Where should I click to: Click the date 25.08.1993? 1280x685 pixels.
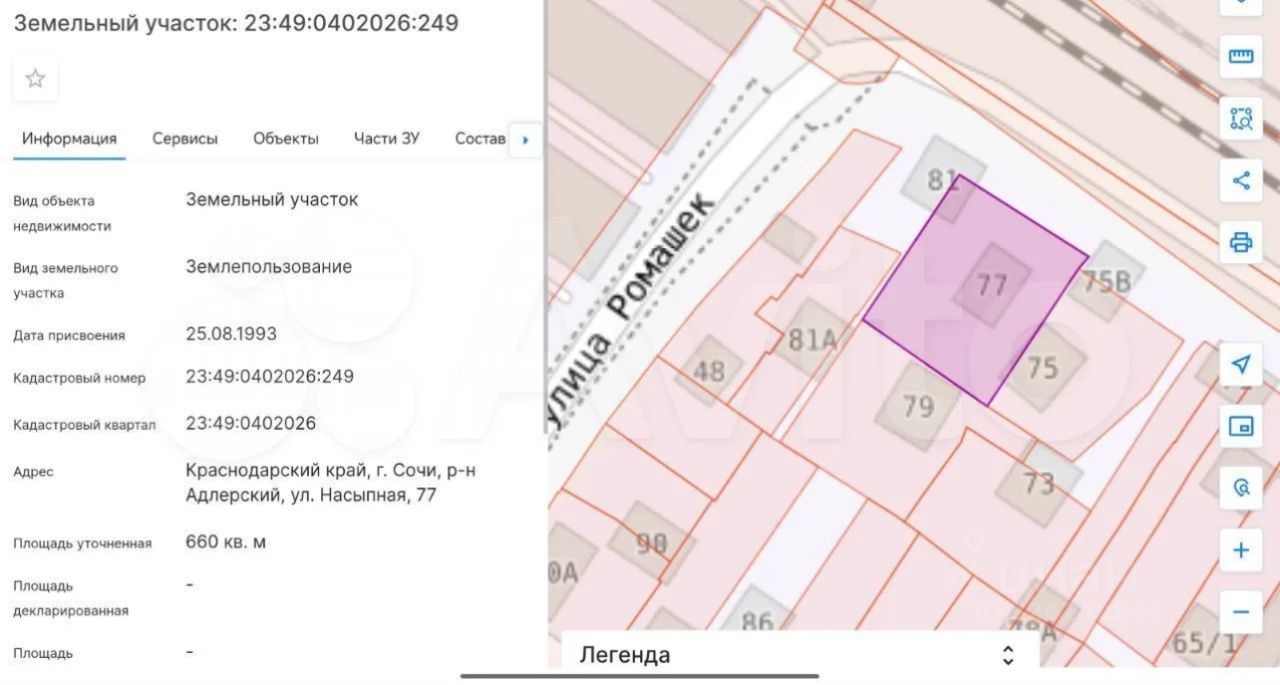[231, 334]
